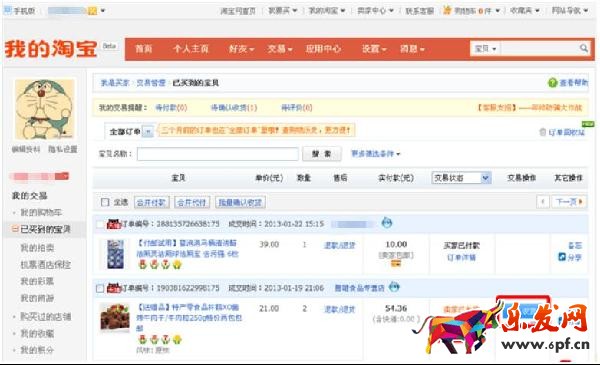Open the 交易状态 dropdown
This screenshot has height=365, width=600.
pos(461,178)
